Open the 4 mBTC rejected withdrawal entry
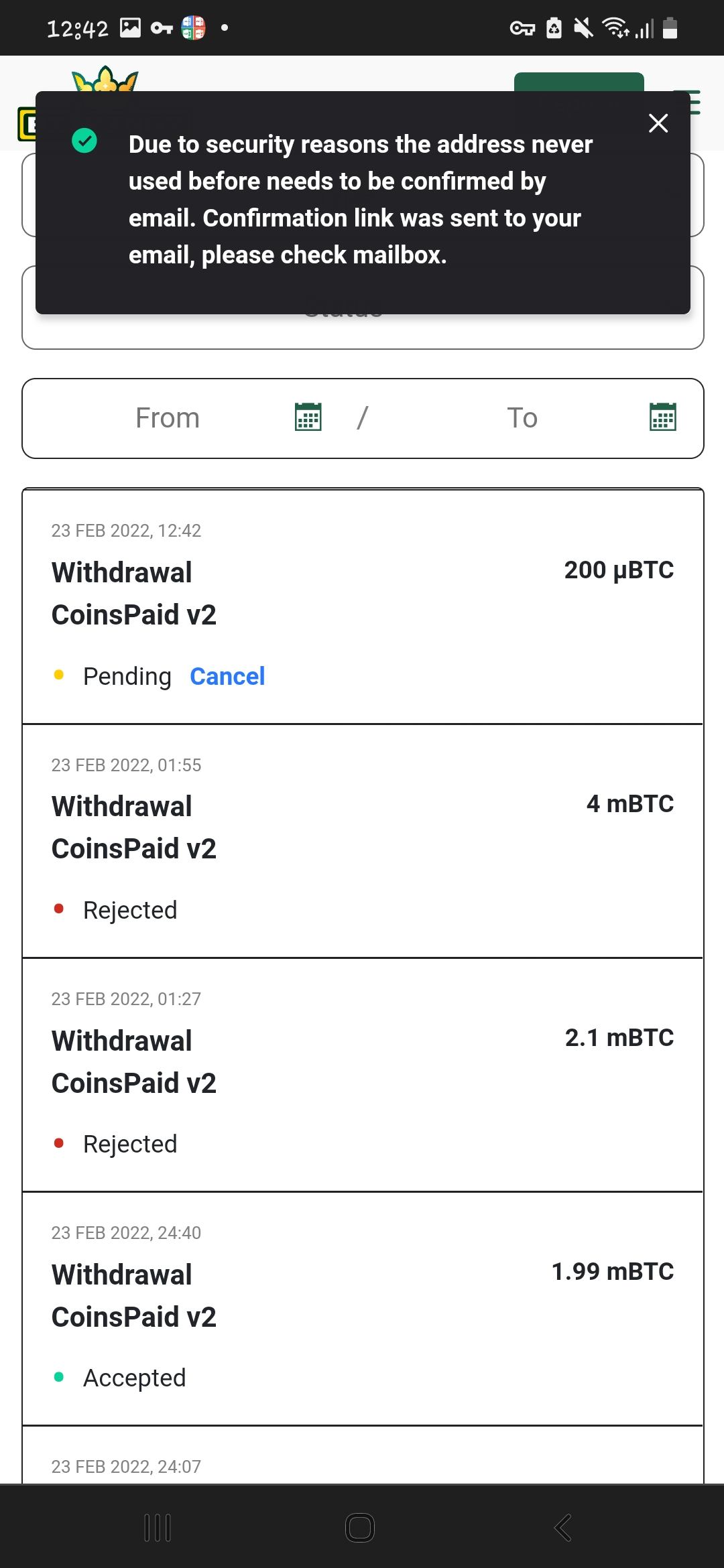The image size is (724, 1568). tap(362, 841)
